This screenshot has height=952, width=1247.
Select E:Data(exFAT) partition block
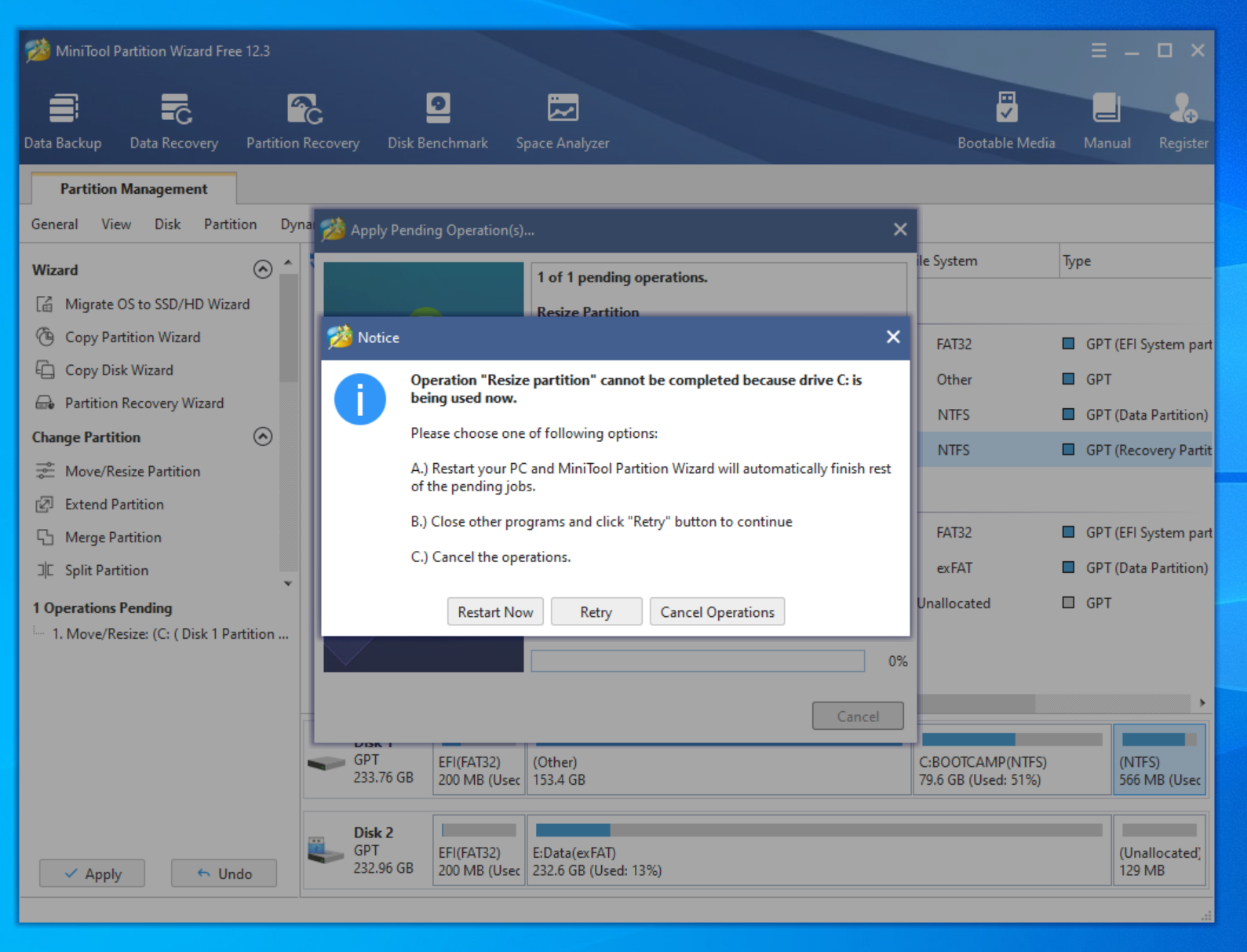(819, 851)
